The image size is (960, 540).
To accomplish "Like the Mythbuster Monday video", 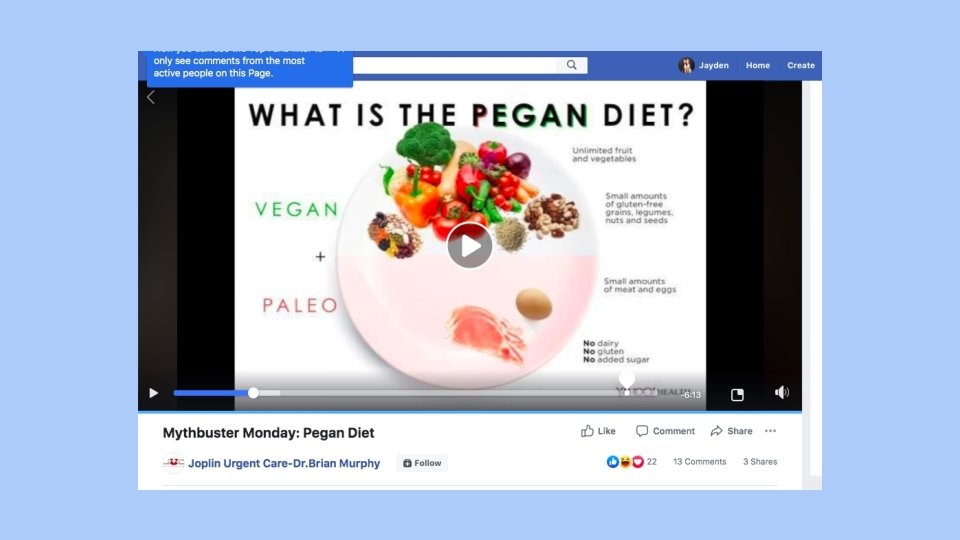I will pos(598,431).
